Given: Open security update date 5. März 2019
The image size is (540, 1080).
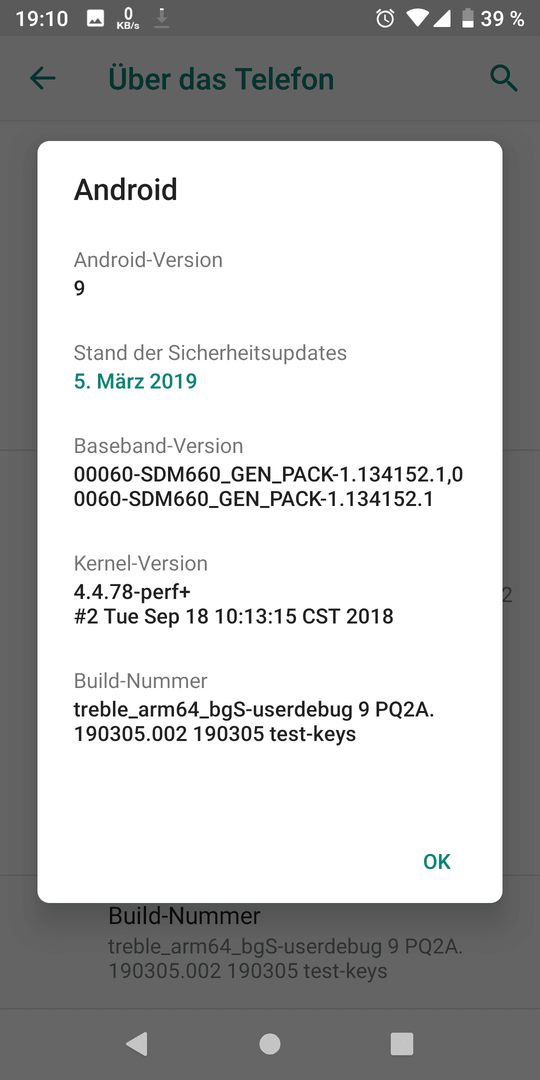Looking at the screenshot, I should point(135,381).
